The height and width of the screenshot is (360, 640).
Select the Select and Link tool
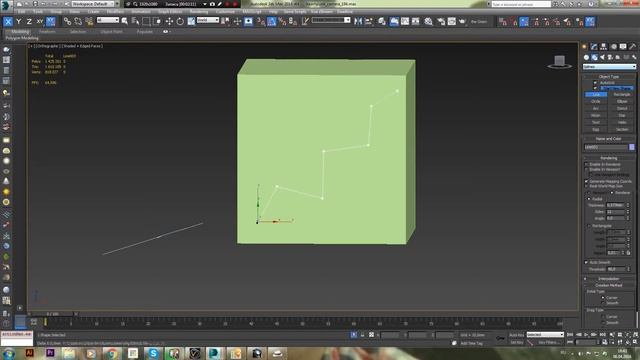pyautogui.click(x=67, y=21)
